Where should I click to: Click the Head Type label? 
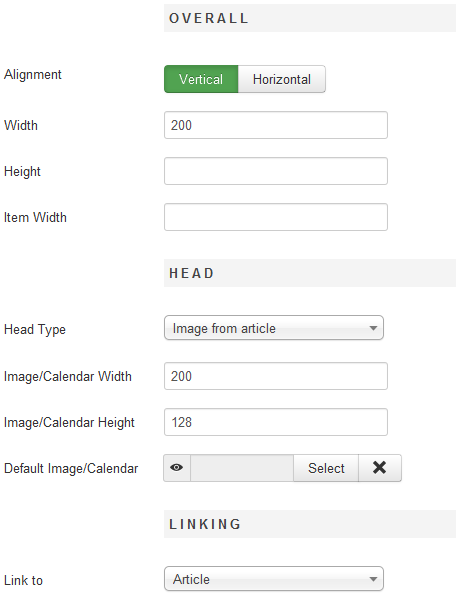click(x=35, y=330)
